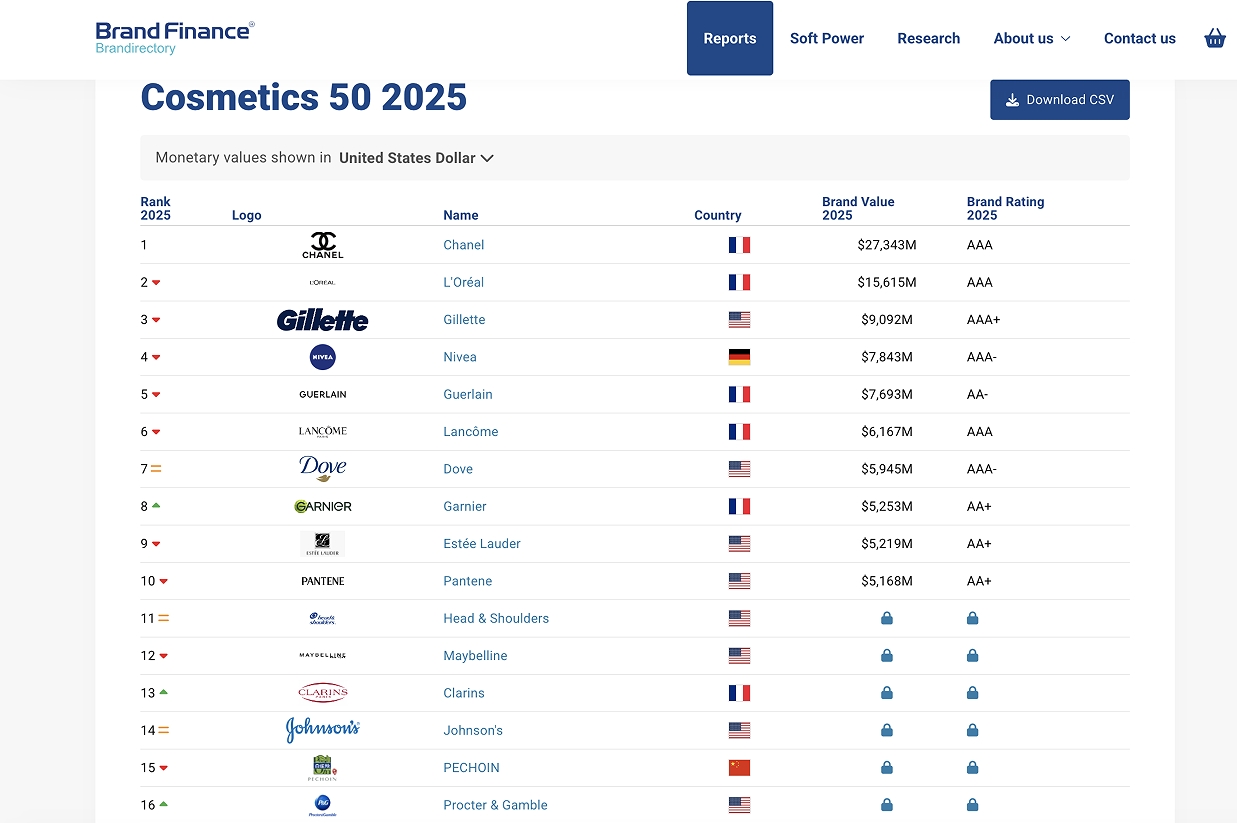Click the Chinese flag in PECHOIN row

point(739,768)
